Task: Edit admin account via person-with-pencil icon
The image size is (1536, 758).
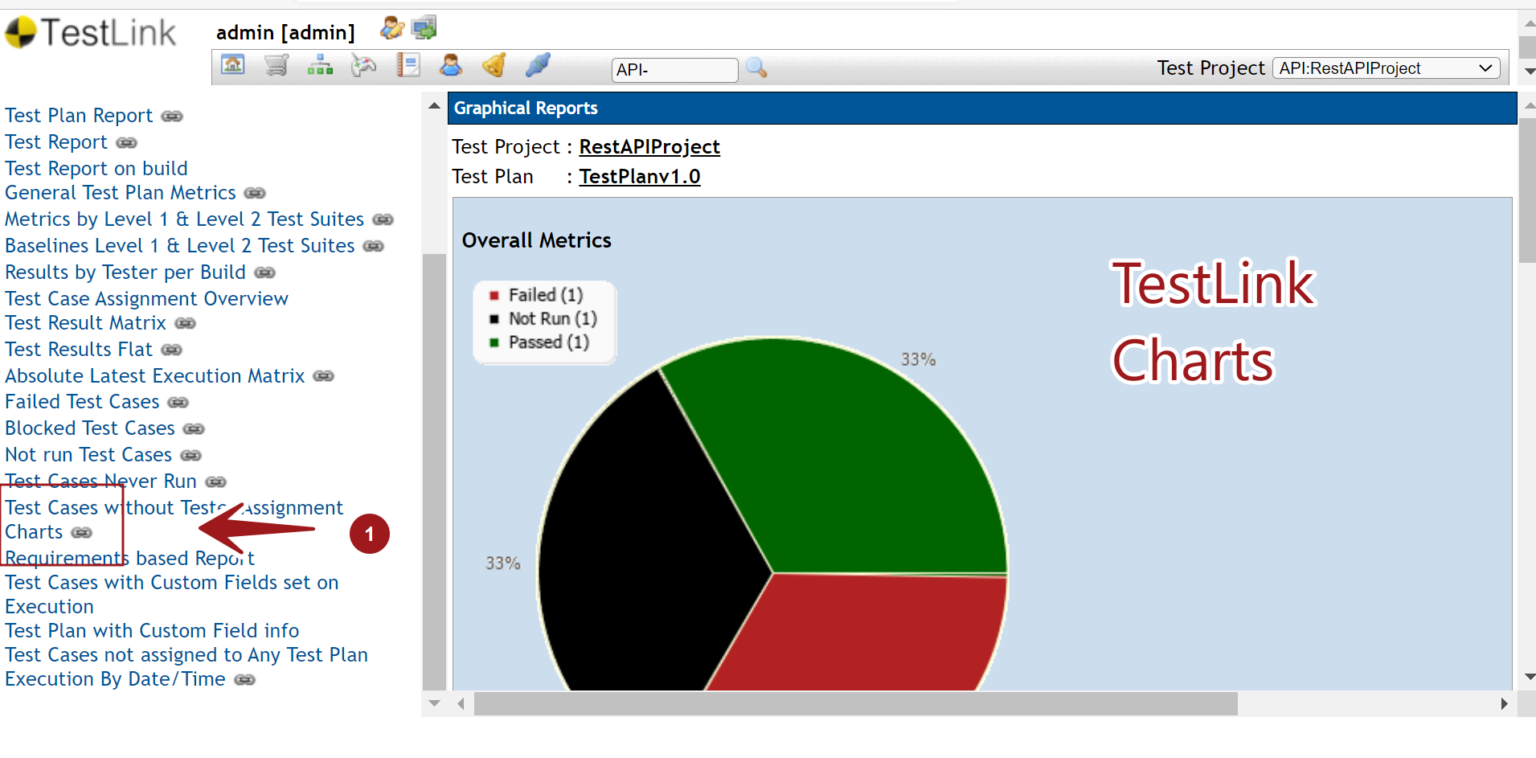Action: (391, 27)
